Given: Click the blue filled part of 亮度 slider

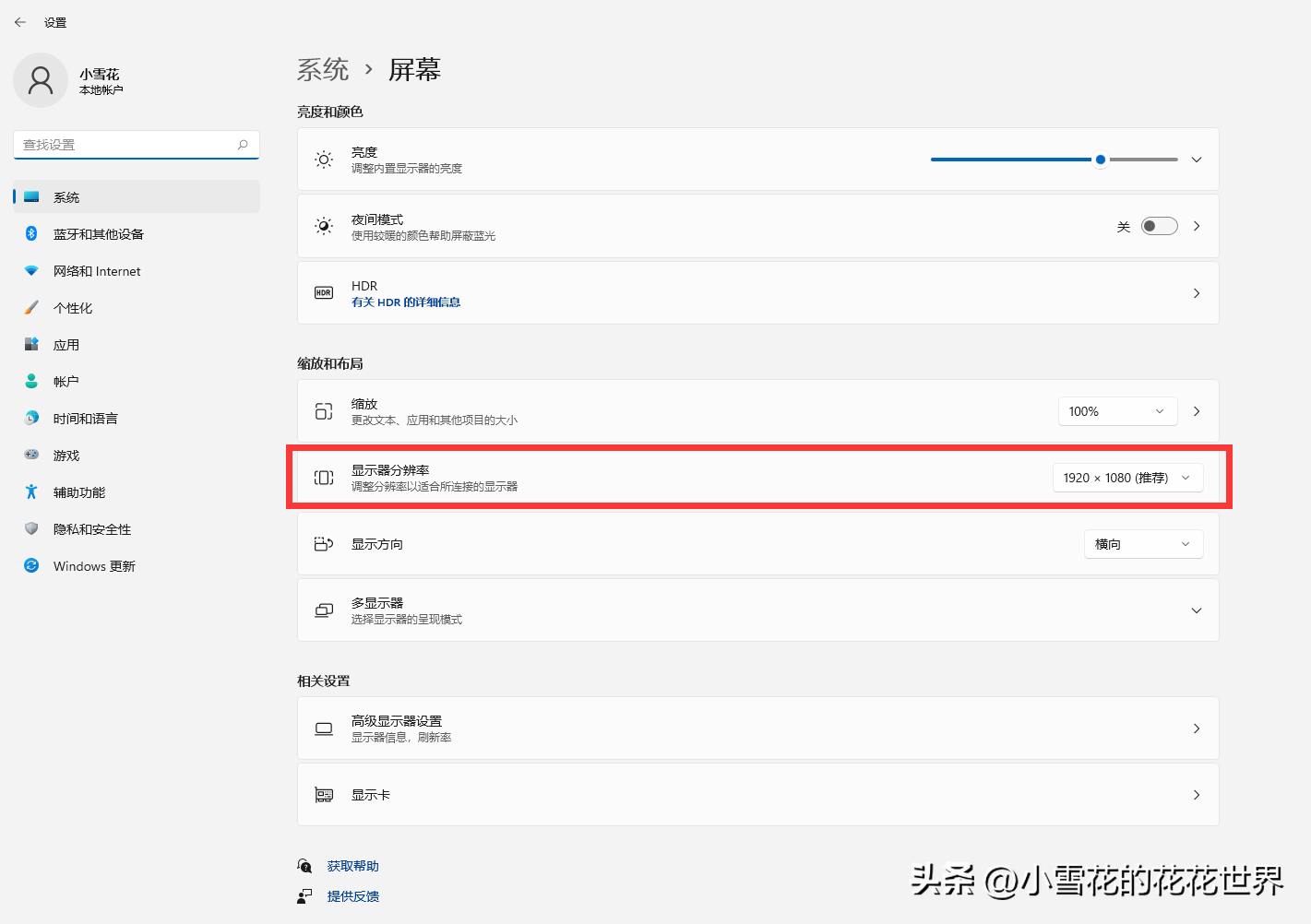Looking at the screenshot, I should point(1011,160).
